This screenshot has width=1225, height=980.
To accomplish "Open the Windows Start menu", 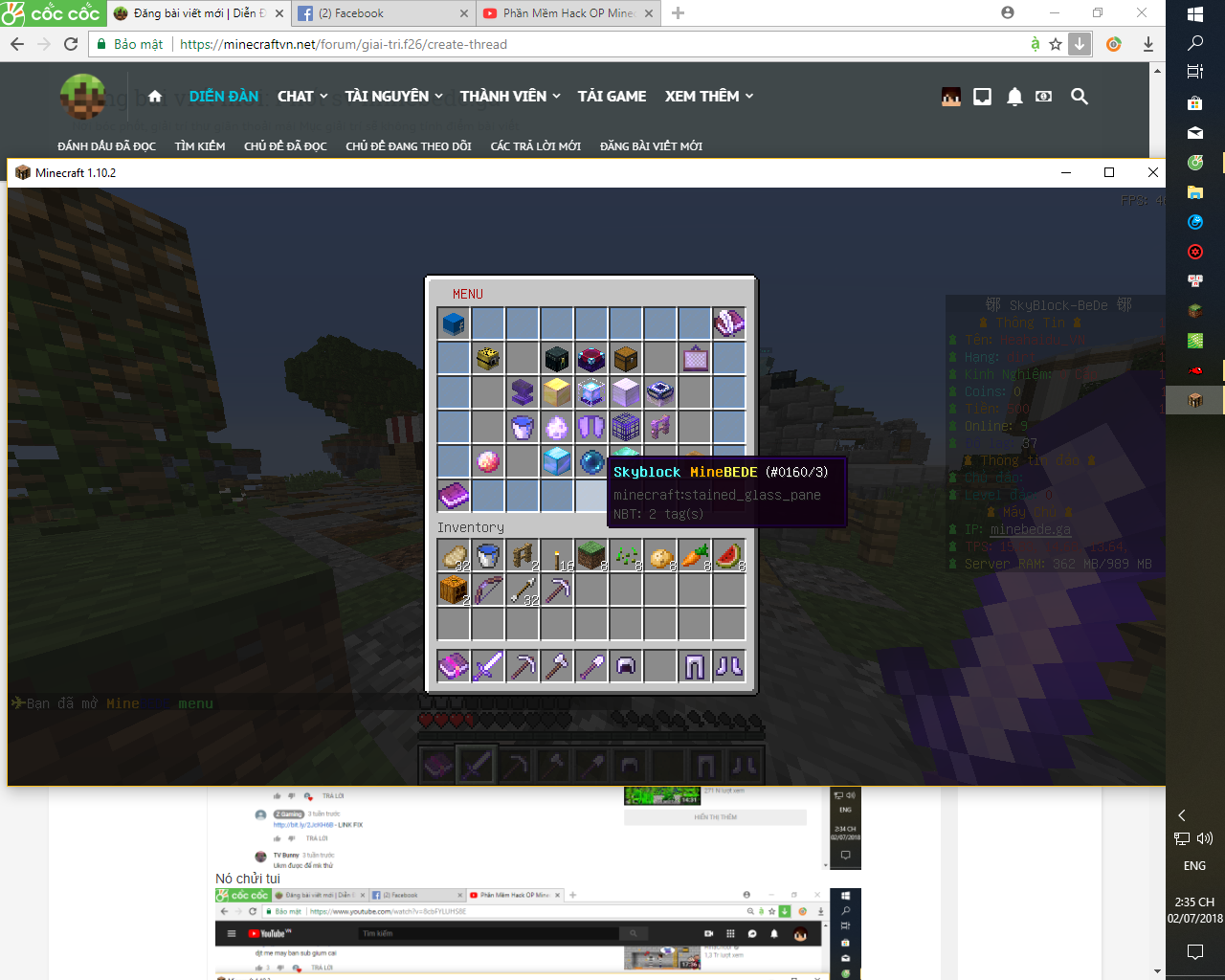I will pyautogui.click(x=1195, y=14).
